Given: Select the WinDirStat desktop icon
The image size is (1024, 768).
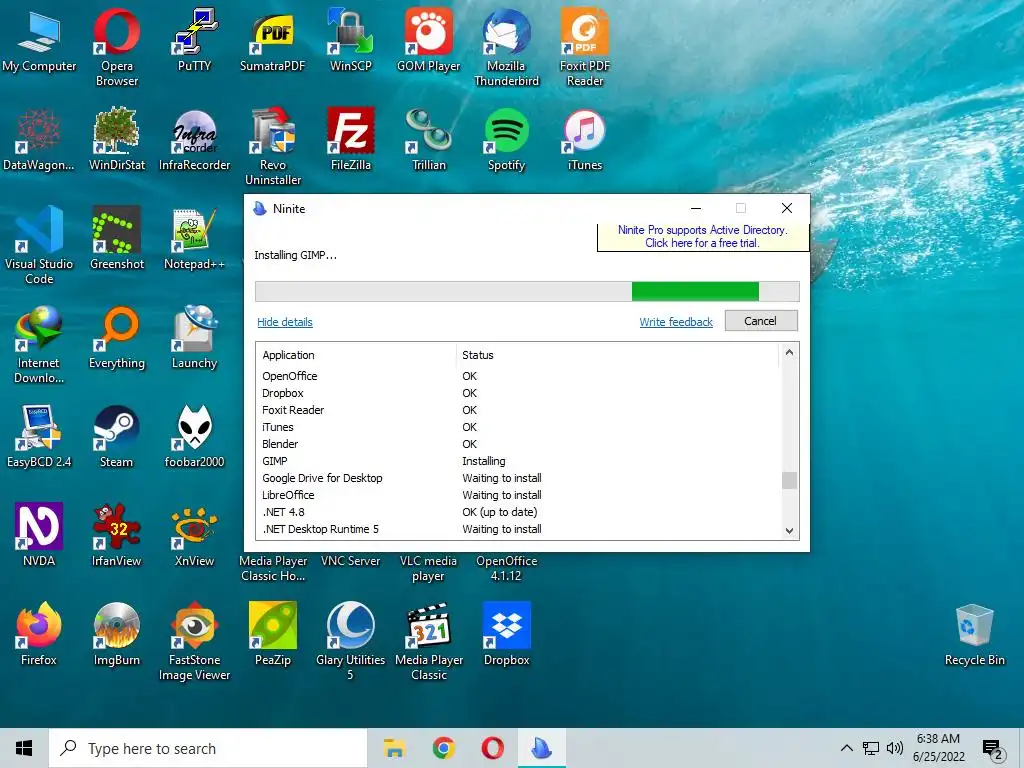Looking at the screenshot, I should click(x=116, y=140).
